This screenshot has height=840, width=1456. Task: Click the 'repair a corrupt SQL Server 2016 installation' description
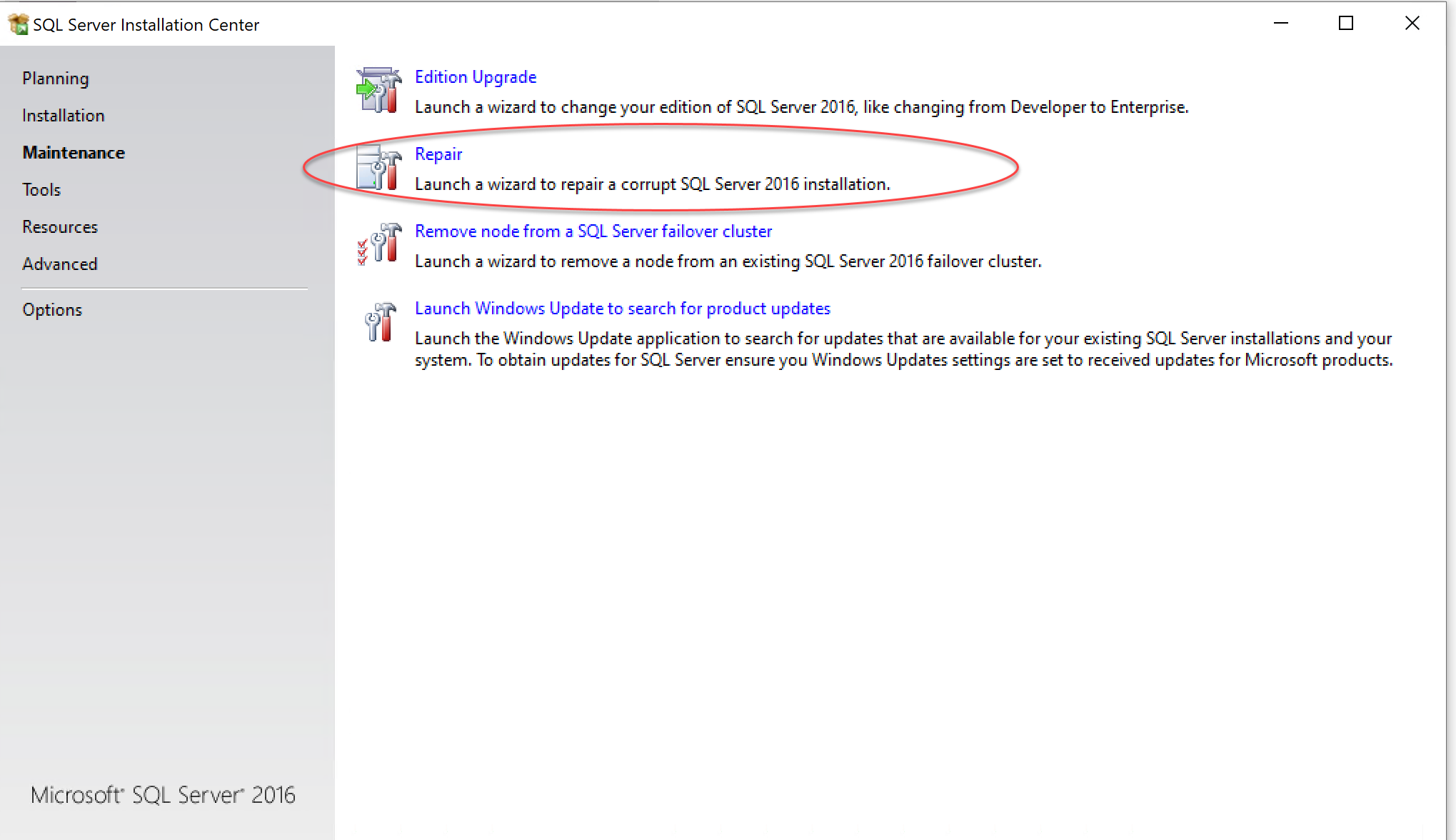click(x=653, y=184)
